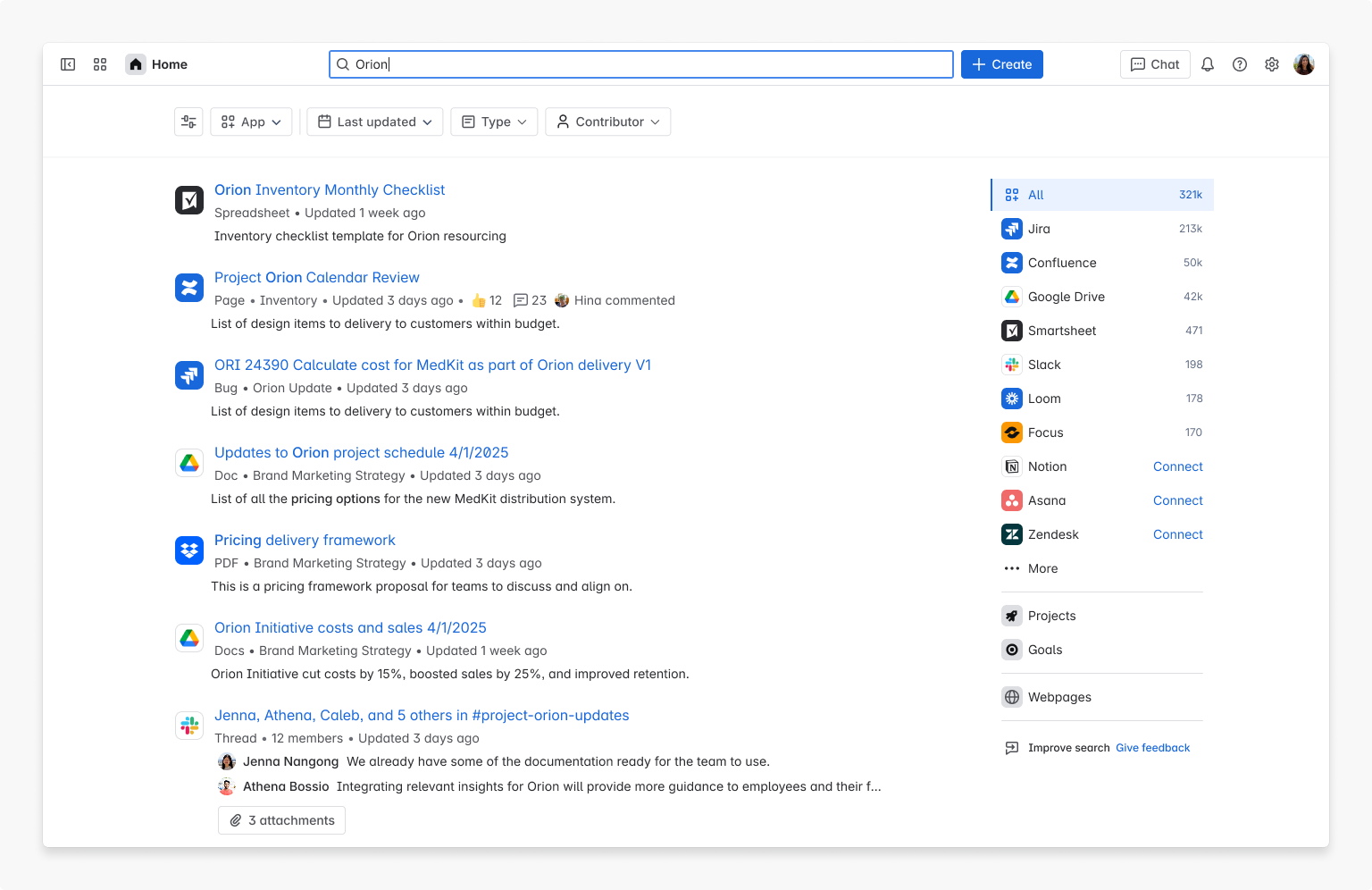Click your profile avatar
This screenshot has height=890, width=1372.
[1304, 63]
